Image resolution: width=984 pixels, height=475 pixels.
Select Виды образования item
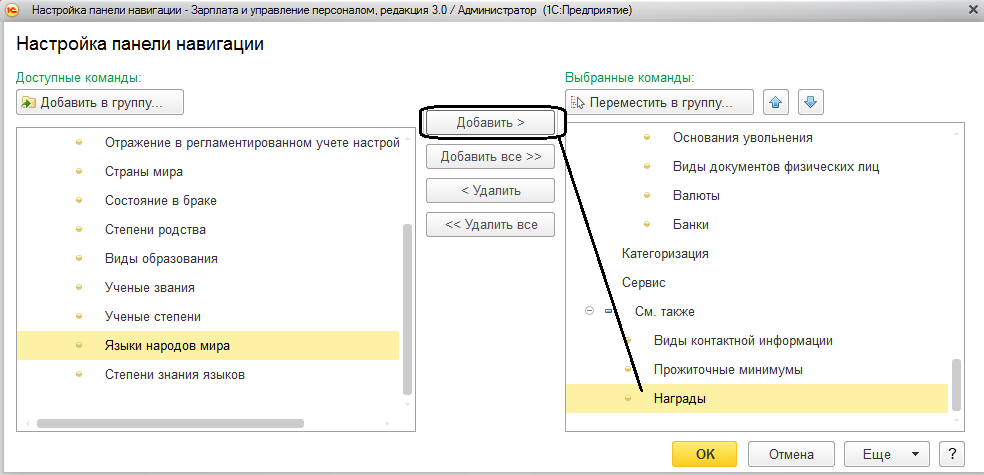(x=161, y=259)
